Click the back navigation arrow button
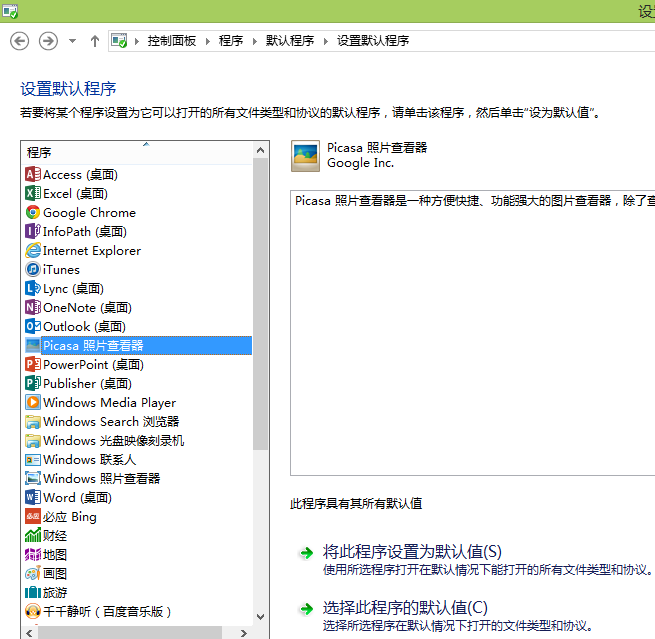The image size is (655, 639). tap(19, 41)
